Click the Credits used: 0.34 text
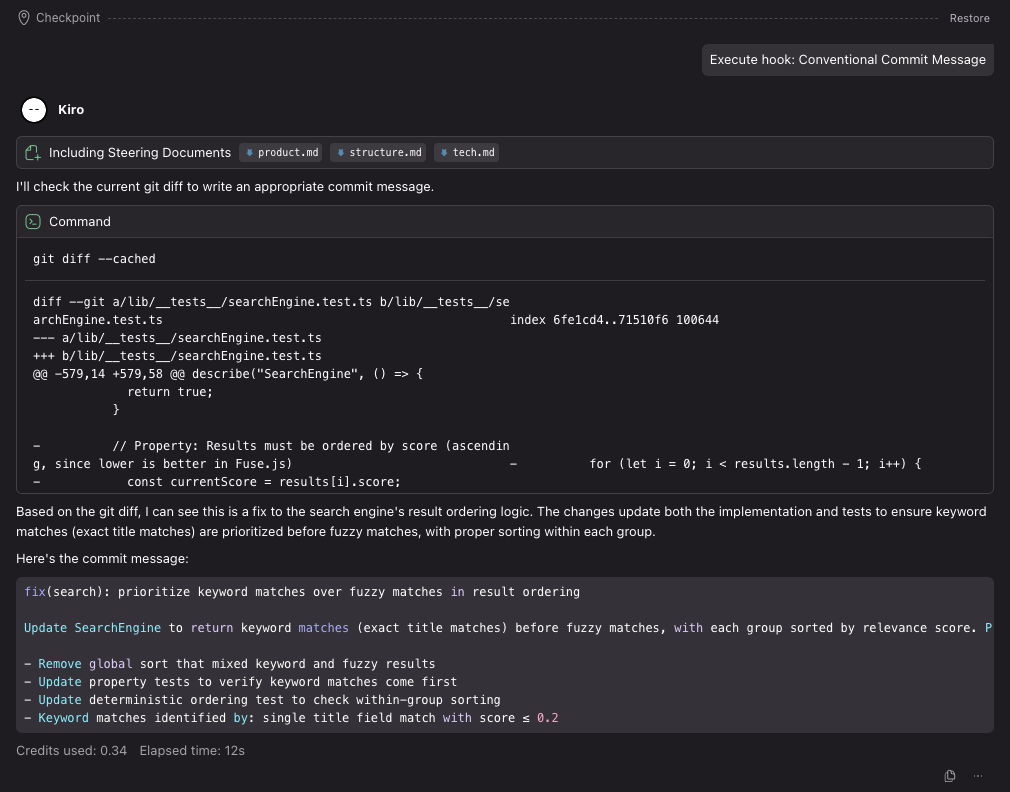 (x=71, y=751)
